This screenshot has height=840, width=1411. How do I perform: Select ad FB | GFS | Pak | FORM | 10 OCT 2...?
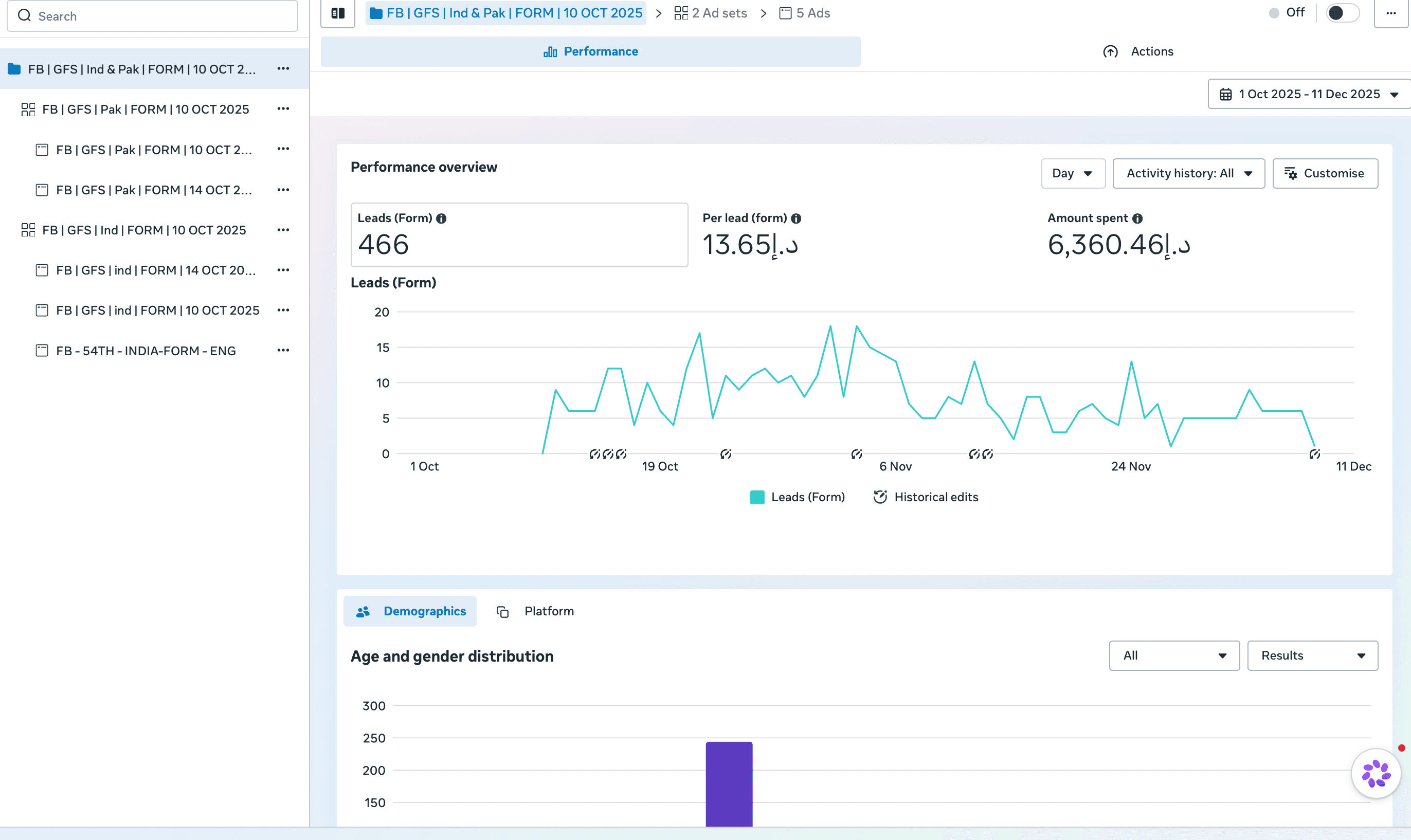click(x=154, y=150)
